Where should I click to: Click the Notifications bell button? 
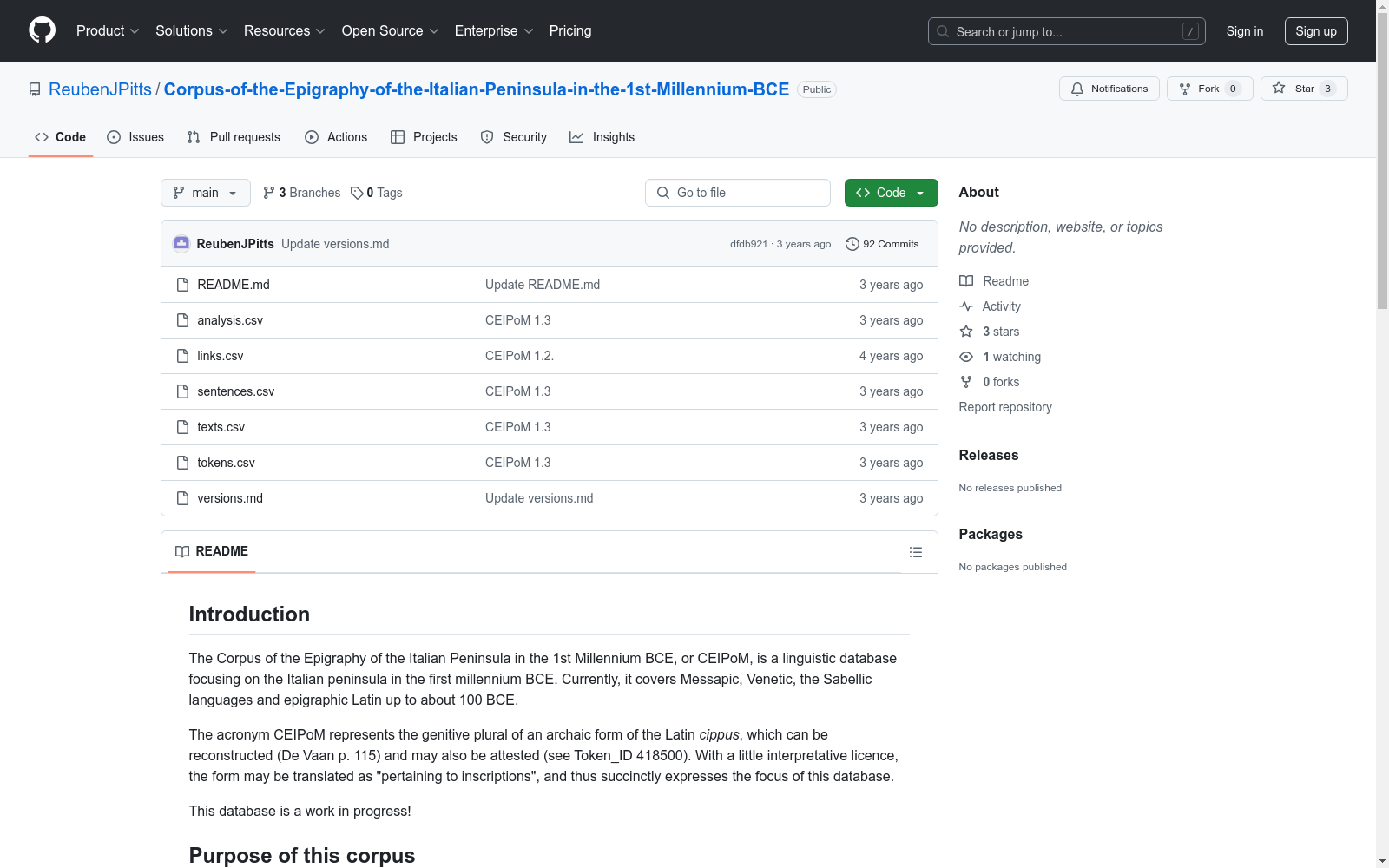pos(1109,89)
